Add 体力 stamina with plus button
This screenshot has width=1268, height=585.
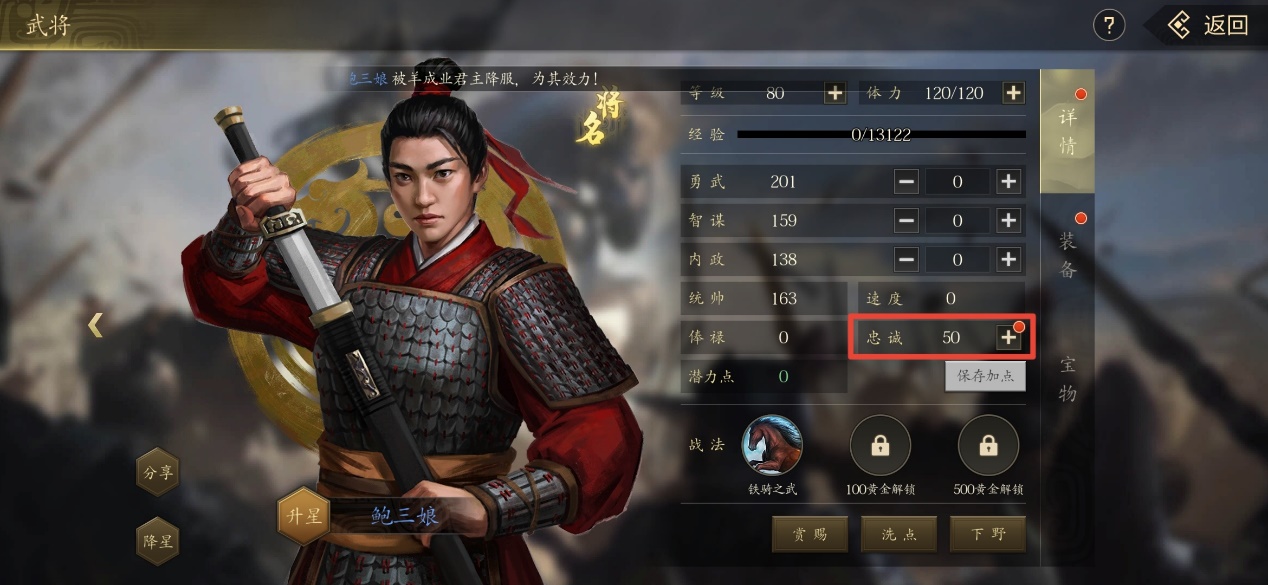(x=1013, y=93)
